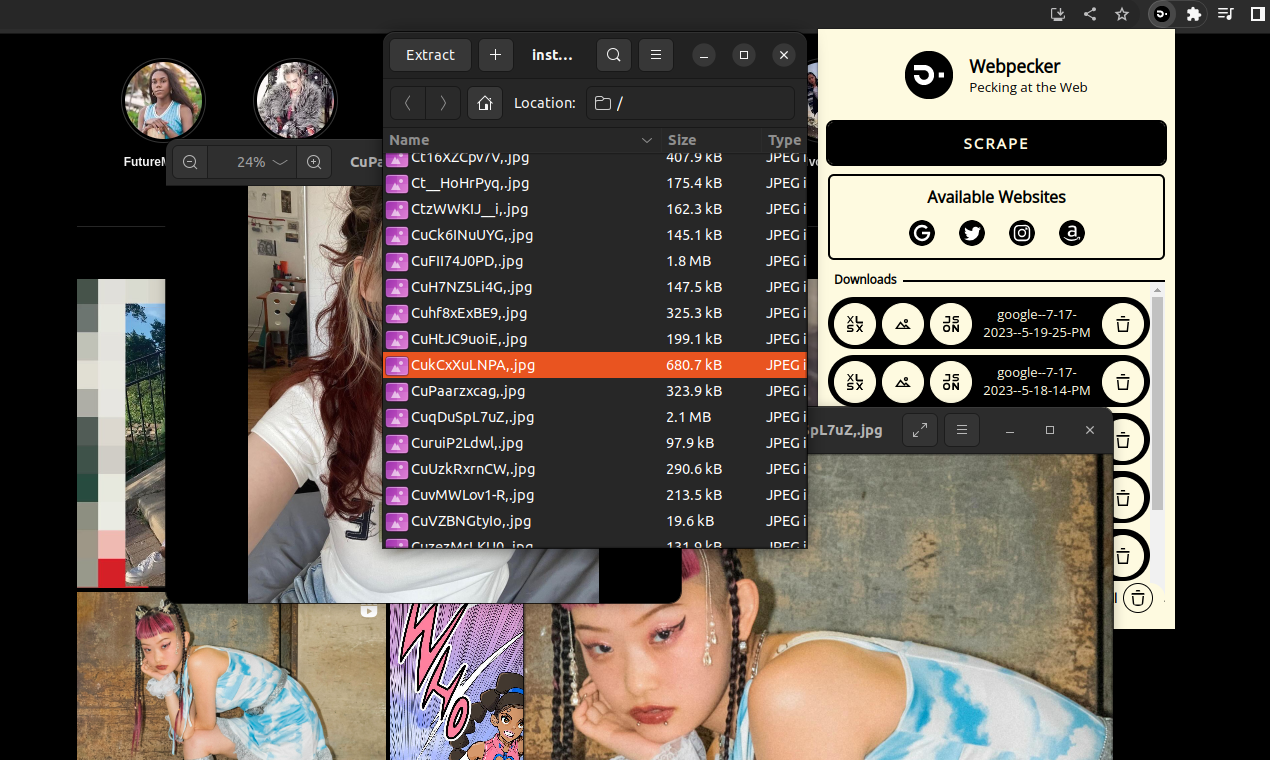Download JSON for google 5-19-25-PM entry
Screen dimensions: 1270x760
click(951, 324)
